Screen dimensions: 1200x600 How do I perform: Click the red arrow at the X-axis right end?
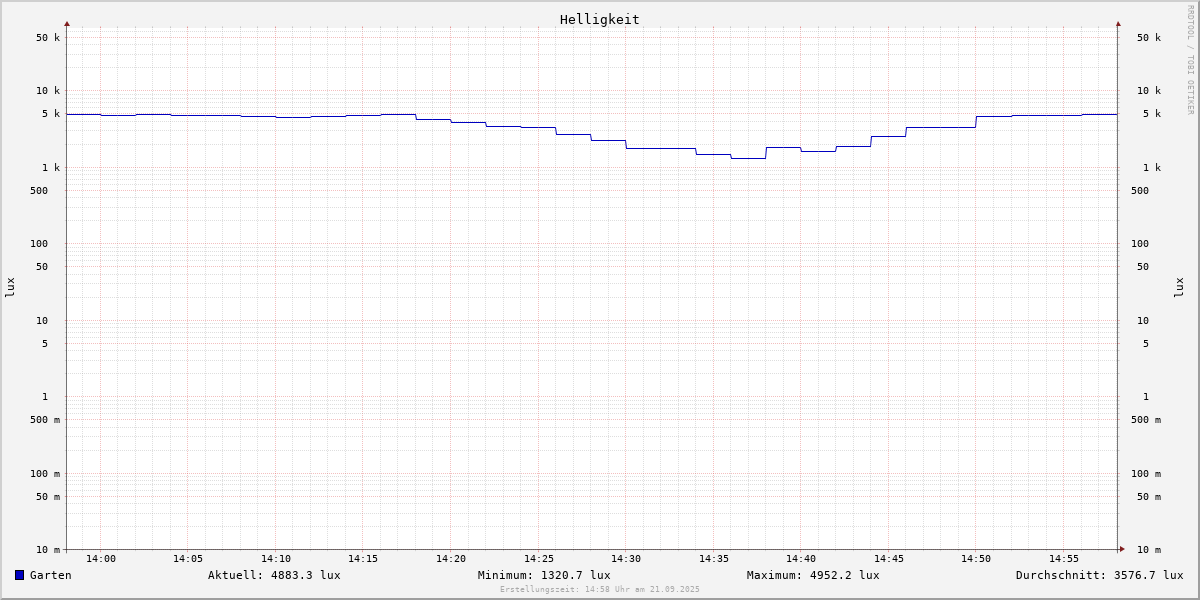coord(1122,549)
